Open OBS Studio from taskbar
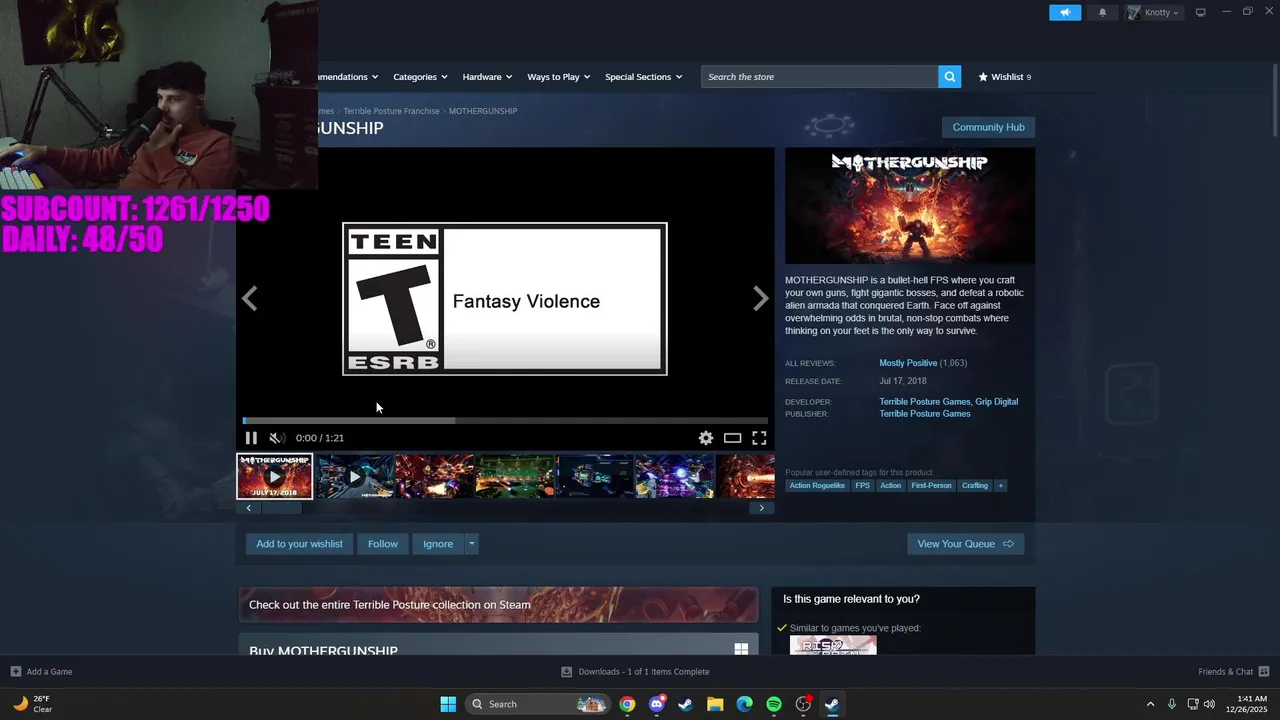Image resolution: width=1280 pixels, height=720 pixels. pos(803,704)
